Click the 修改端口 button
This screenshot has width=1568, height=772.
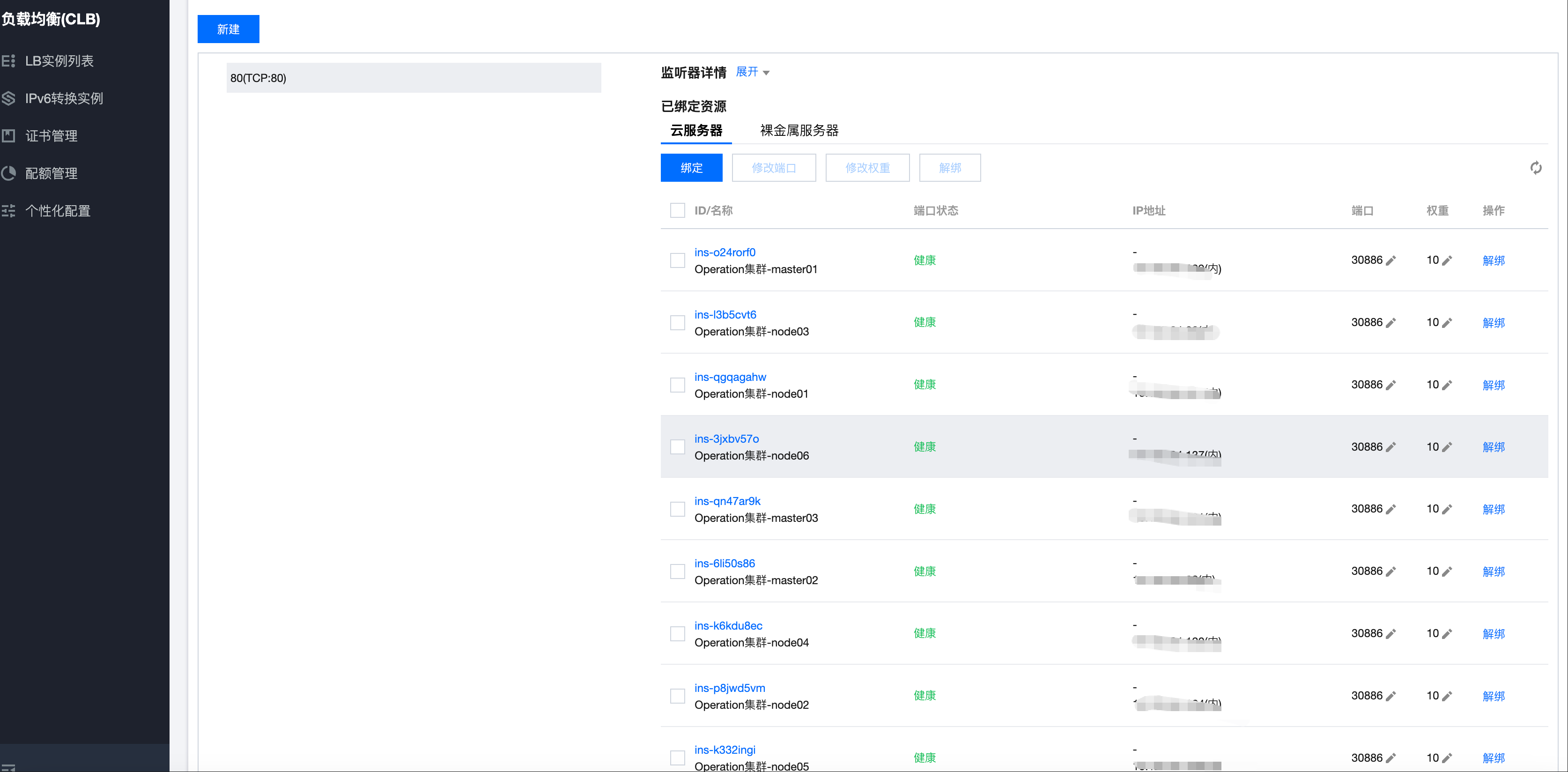point(774,168)
